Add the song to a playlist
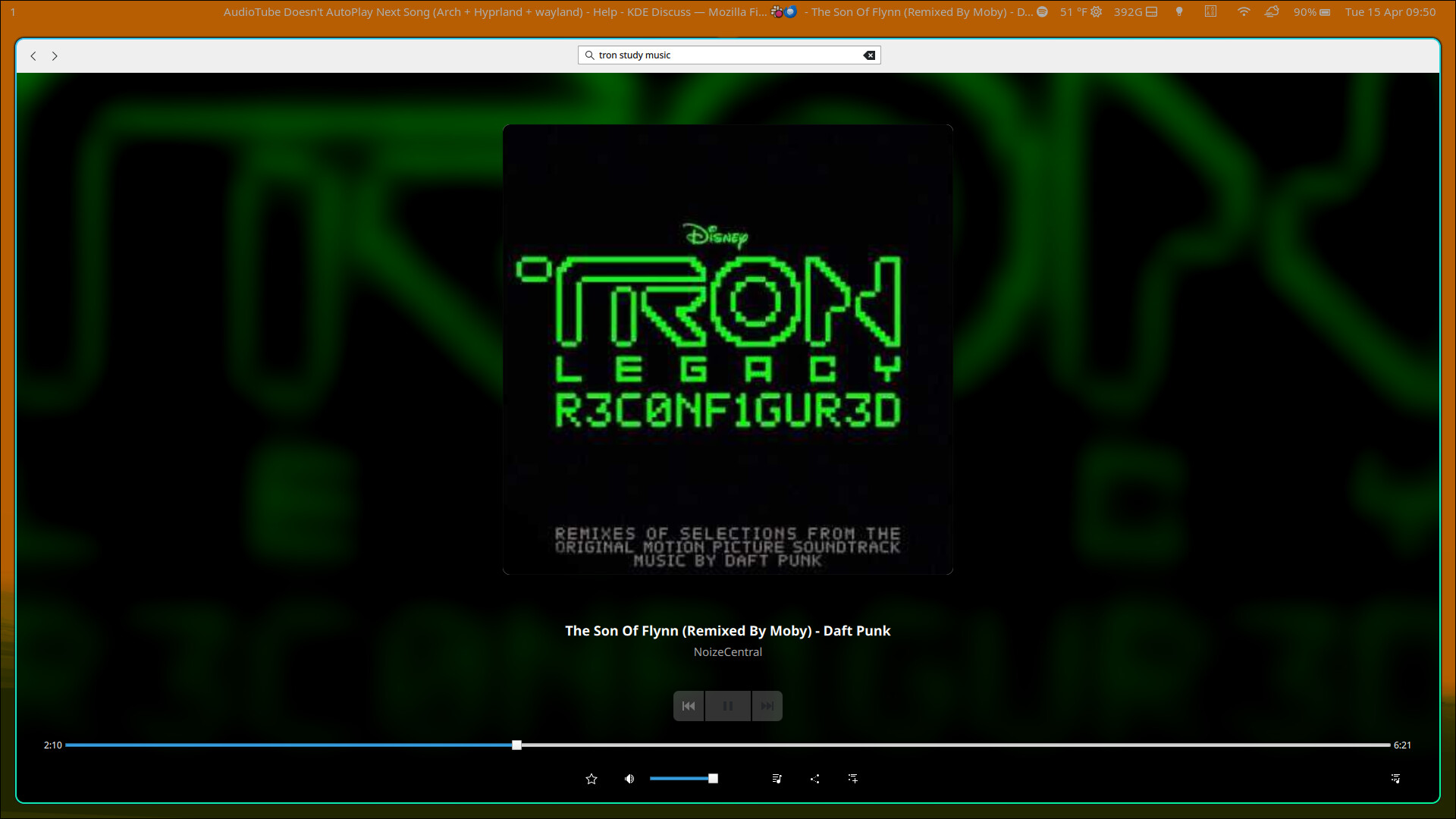The width and height of the screenshot is (1456, 819). pyautogui.click(x=853, y=779)
